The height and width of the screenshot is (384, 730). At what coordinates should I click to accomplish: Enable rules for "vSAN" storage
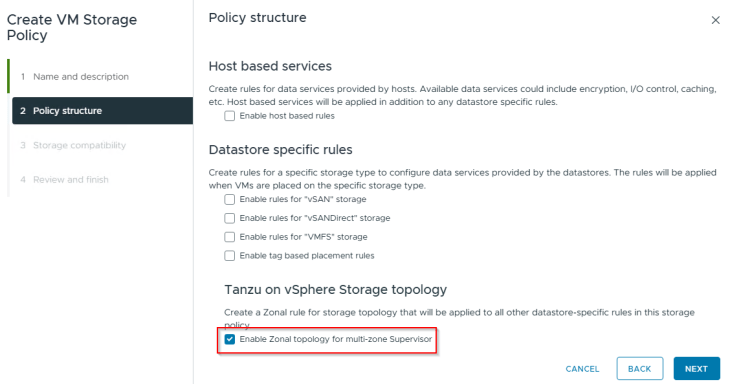click(230, 200)
